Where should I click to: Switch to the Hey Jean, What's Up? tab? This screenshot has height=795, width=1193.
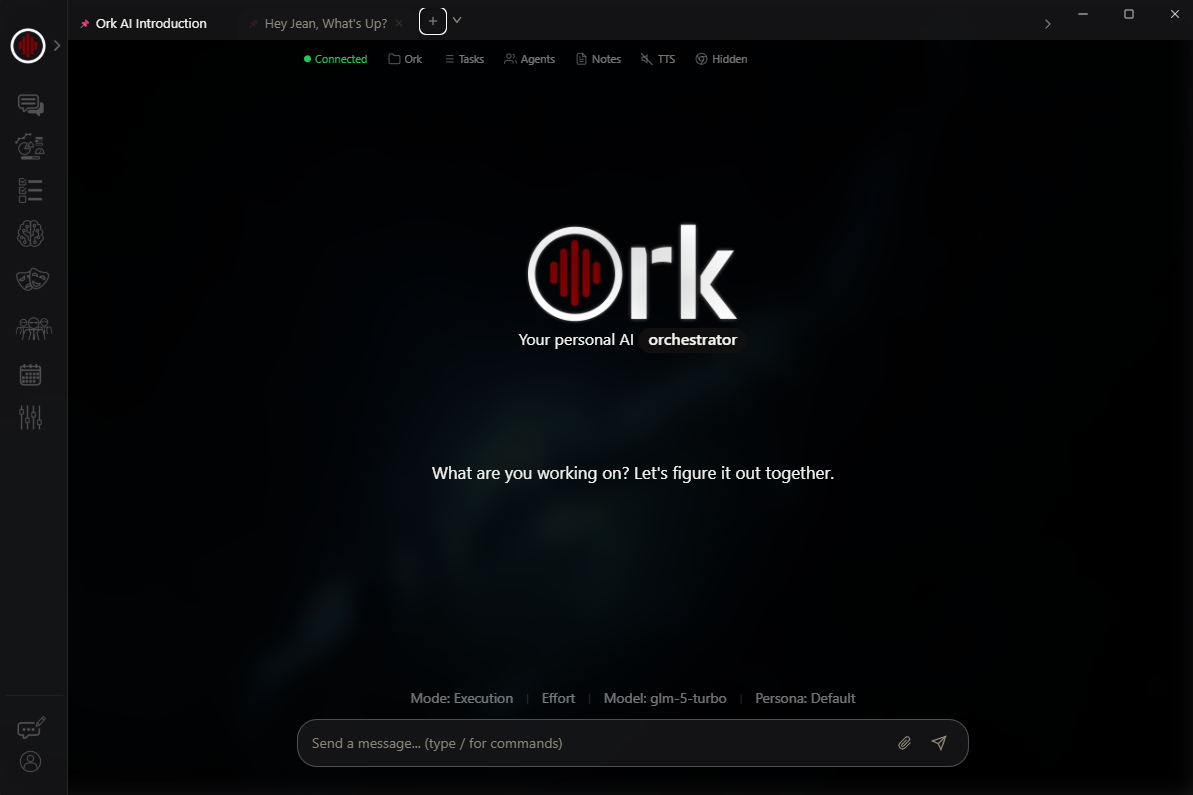[326, 24]
